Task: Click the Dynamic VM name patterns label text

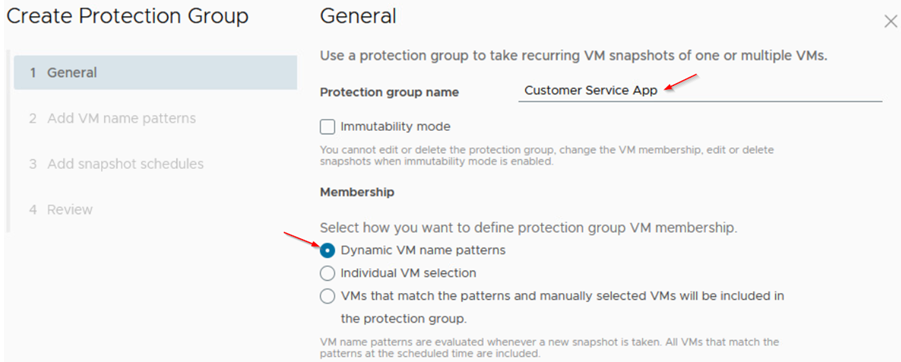Action: pyautogui.click(x=423, y=251)
